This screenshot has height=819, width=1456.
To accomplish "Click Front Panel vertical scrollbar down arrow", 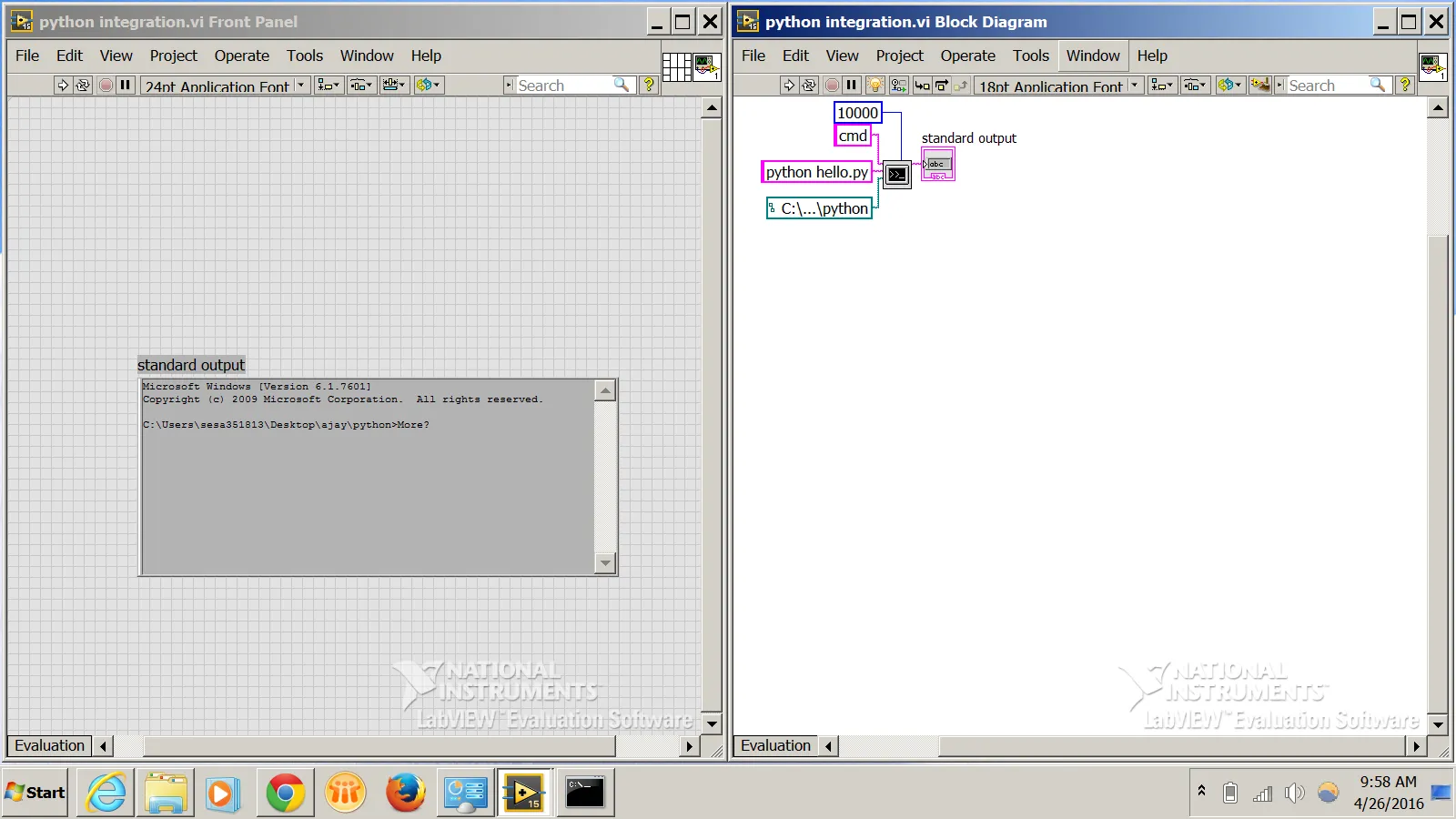I will (712, 724).
